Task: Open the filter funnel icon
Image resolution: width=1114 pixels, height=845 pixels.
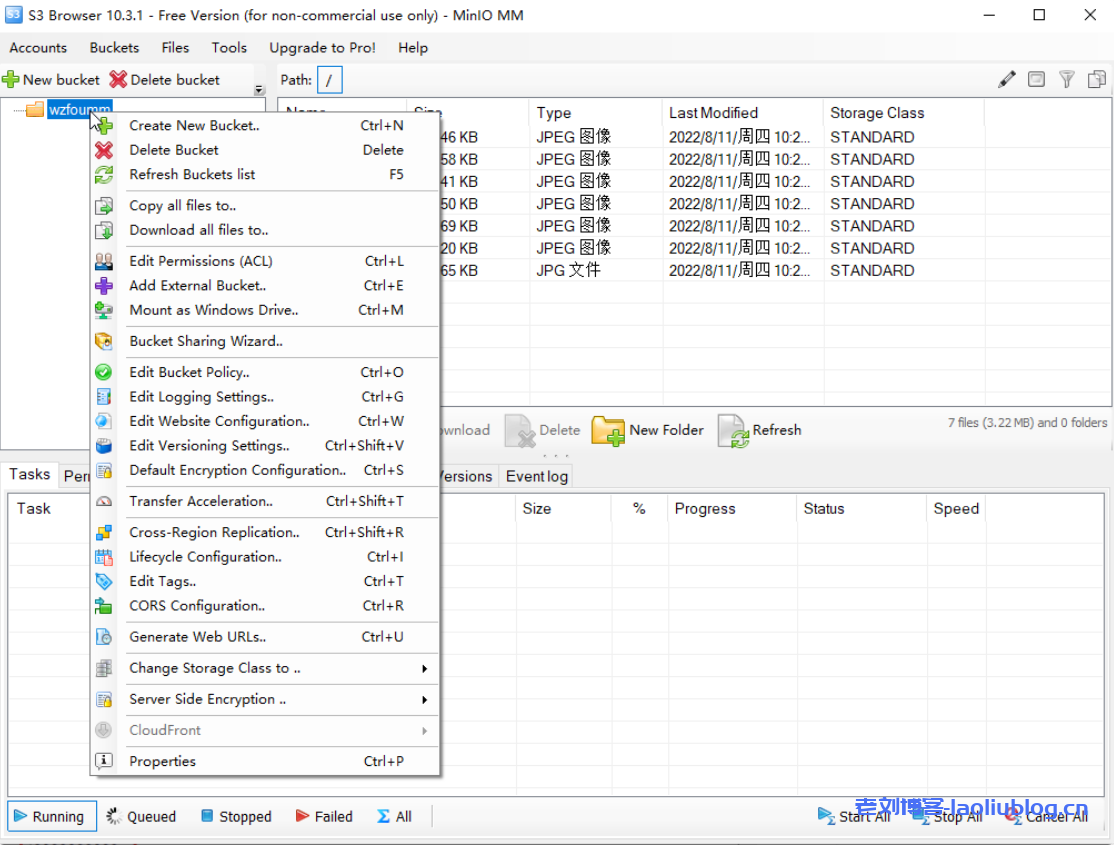Action: pos(1068,79)
